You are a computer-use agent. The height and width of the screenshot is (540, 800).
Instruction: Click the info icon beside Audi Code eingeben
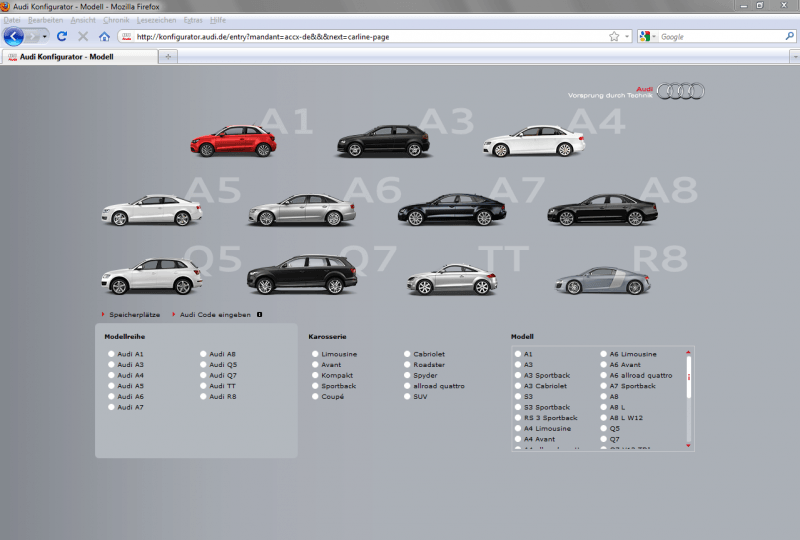[x=260, y=315]
